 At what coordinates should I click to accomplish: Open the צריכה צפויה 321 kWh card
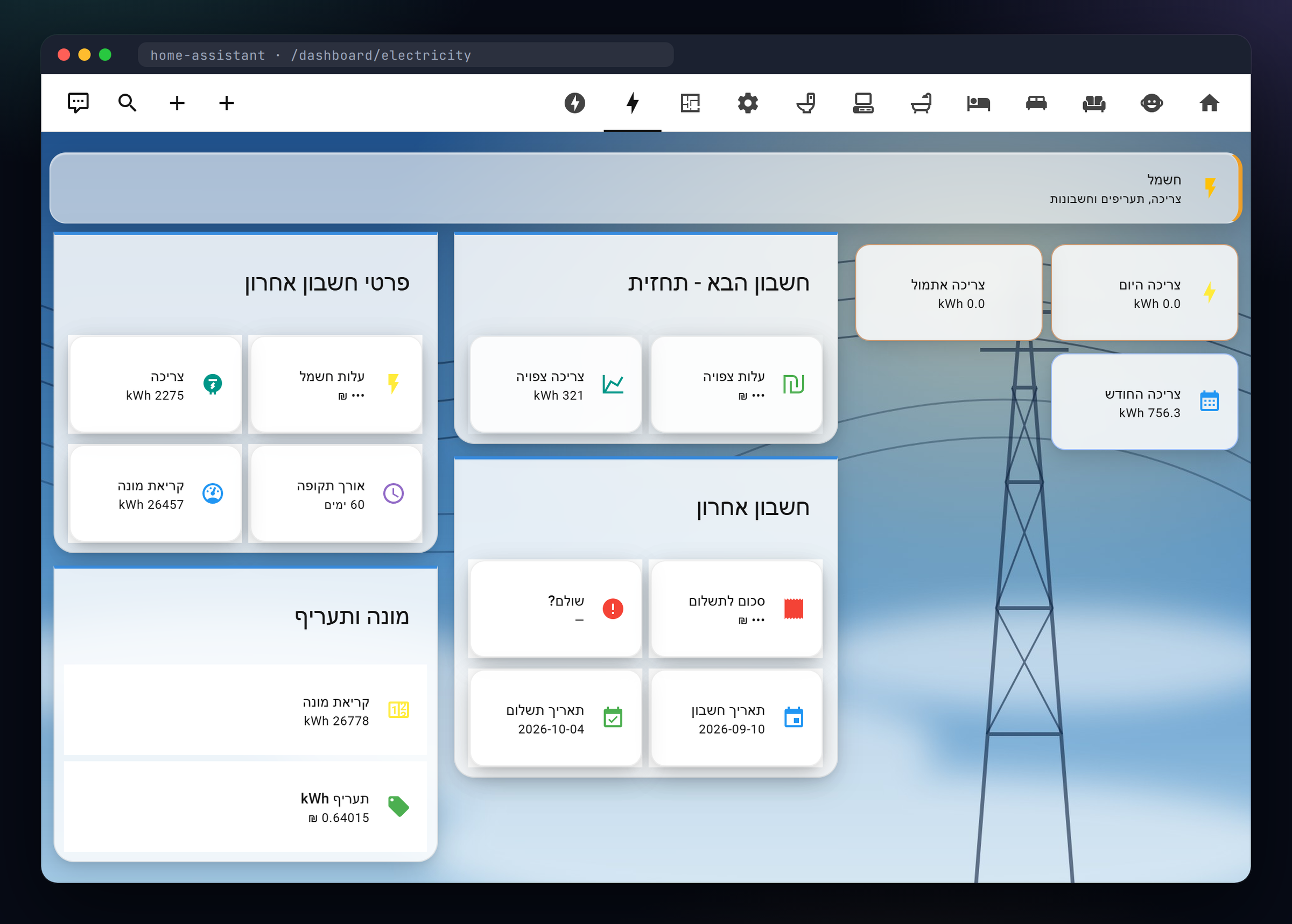coord(556,385)
